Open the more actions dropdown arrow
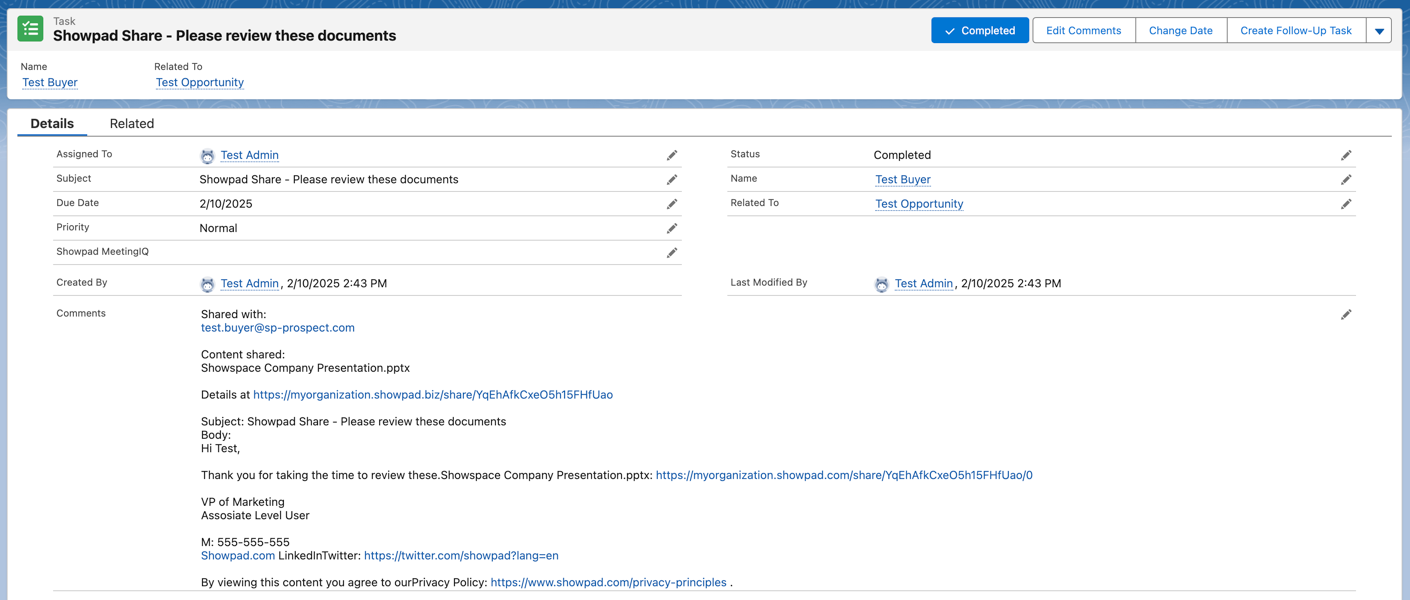Viewport: 1410px width, 600px height. [x=1379, y=31]
